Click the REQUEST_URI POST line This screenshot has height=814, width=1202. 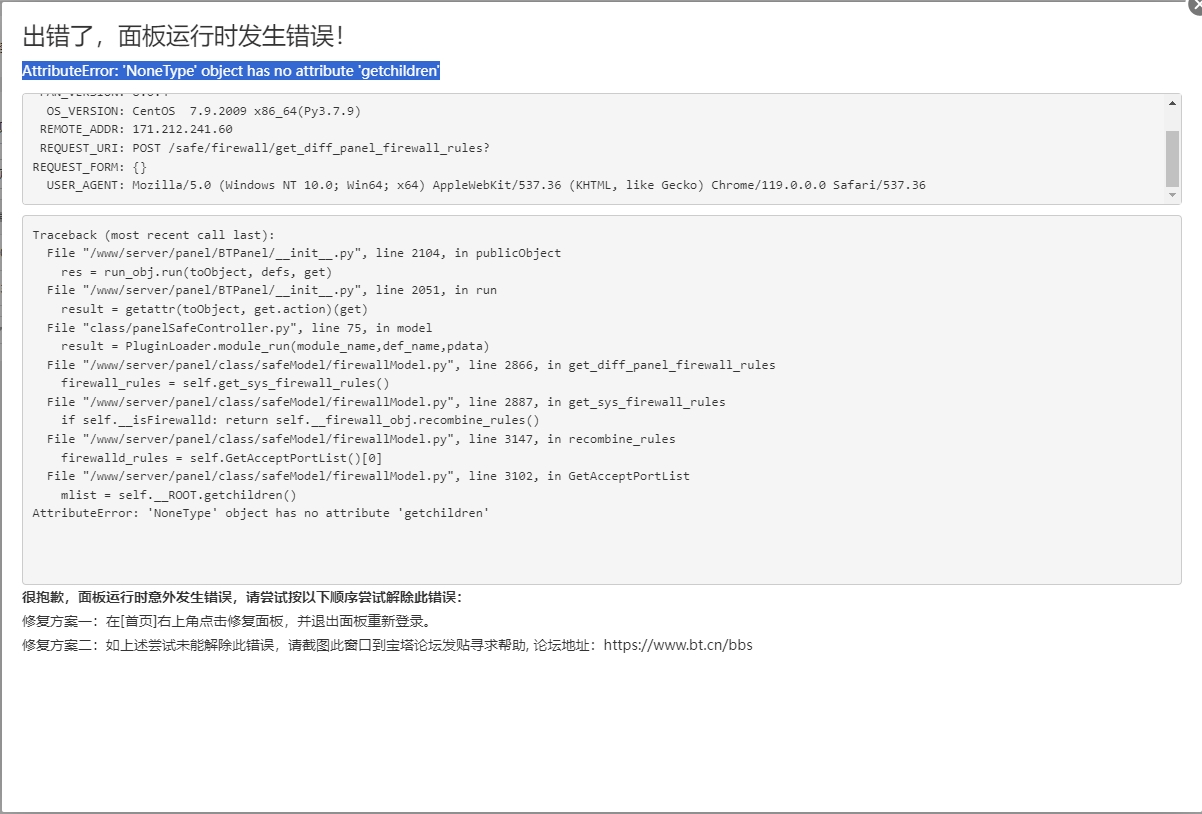[265, 148]
